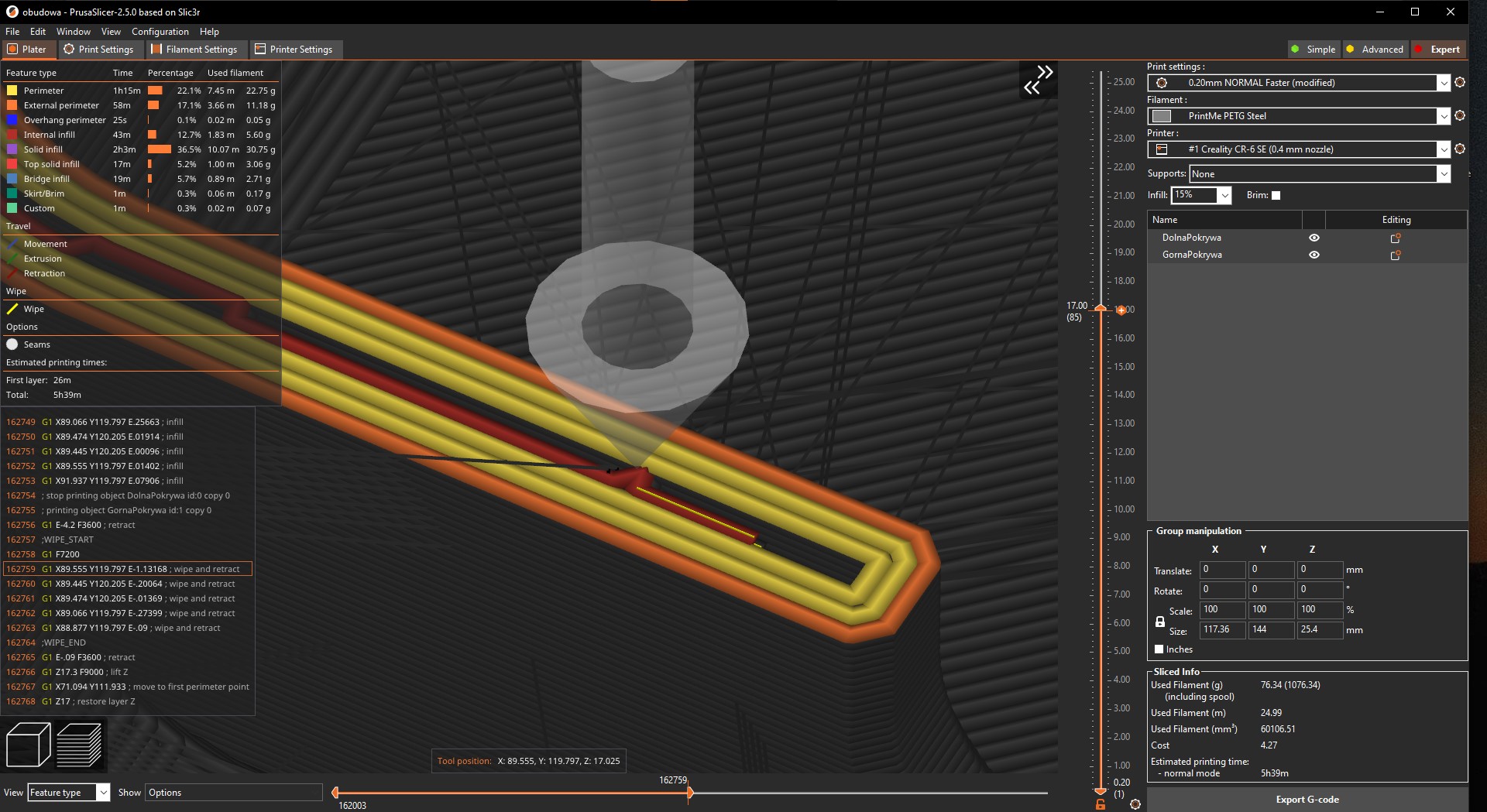Toggle Bridge infill feature swatch
Viewport: 1487px width, 812px height.
pos(12,179)
